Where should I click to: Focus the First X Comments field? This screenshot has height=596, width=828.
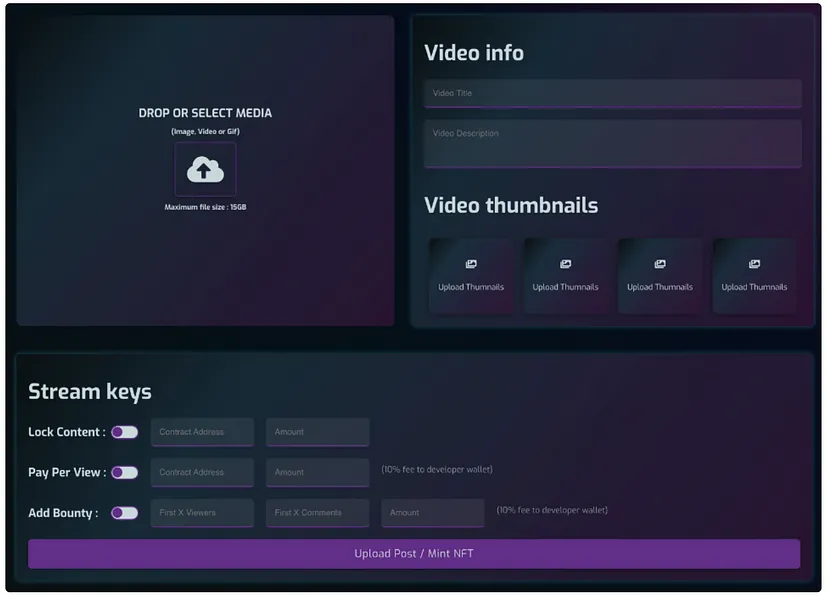tap(317, 513)
